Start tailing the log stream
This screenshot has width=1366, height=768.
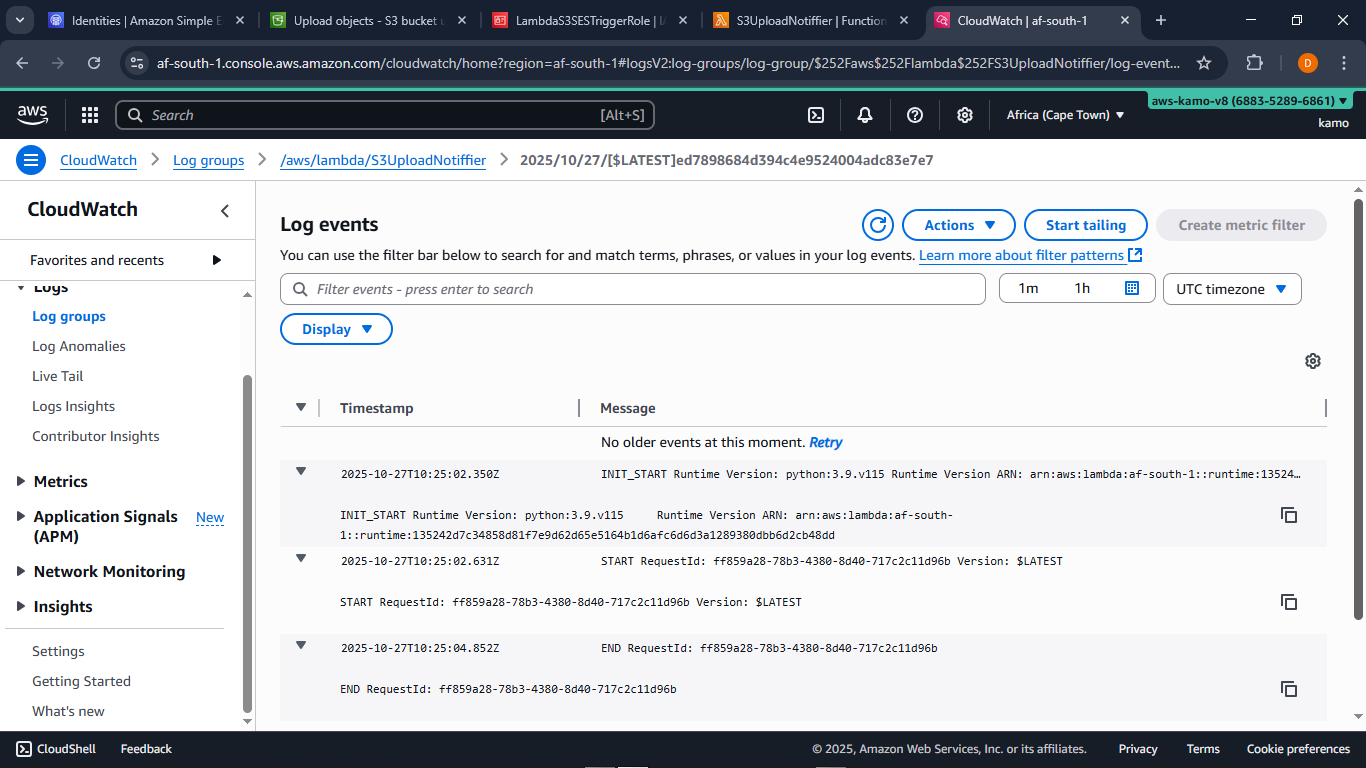[x=1085, y=225]
